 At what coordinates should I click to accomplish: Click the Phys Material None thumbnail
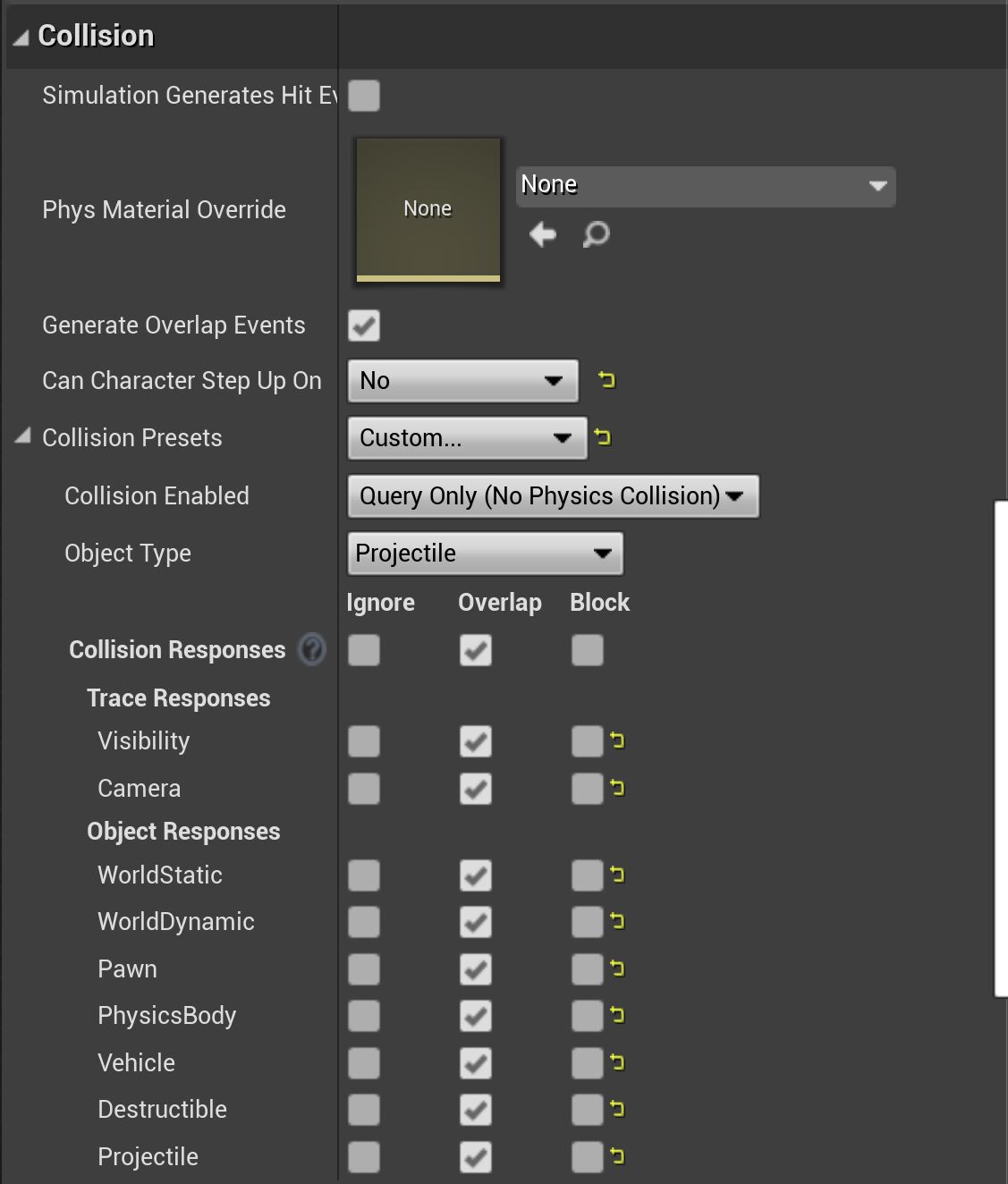(x=428, y=210)
